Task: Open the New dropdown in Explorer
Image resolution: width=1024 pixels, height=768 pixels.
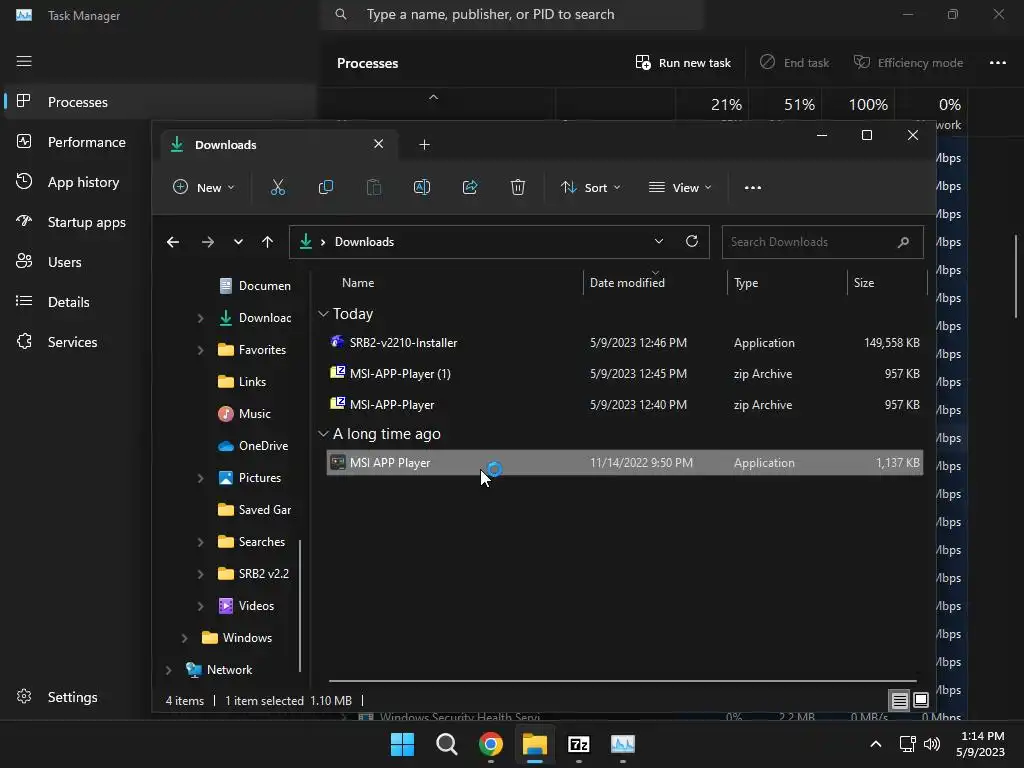Action: [x=203, y=187]
